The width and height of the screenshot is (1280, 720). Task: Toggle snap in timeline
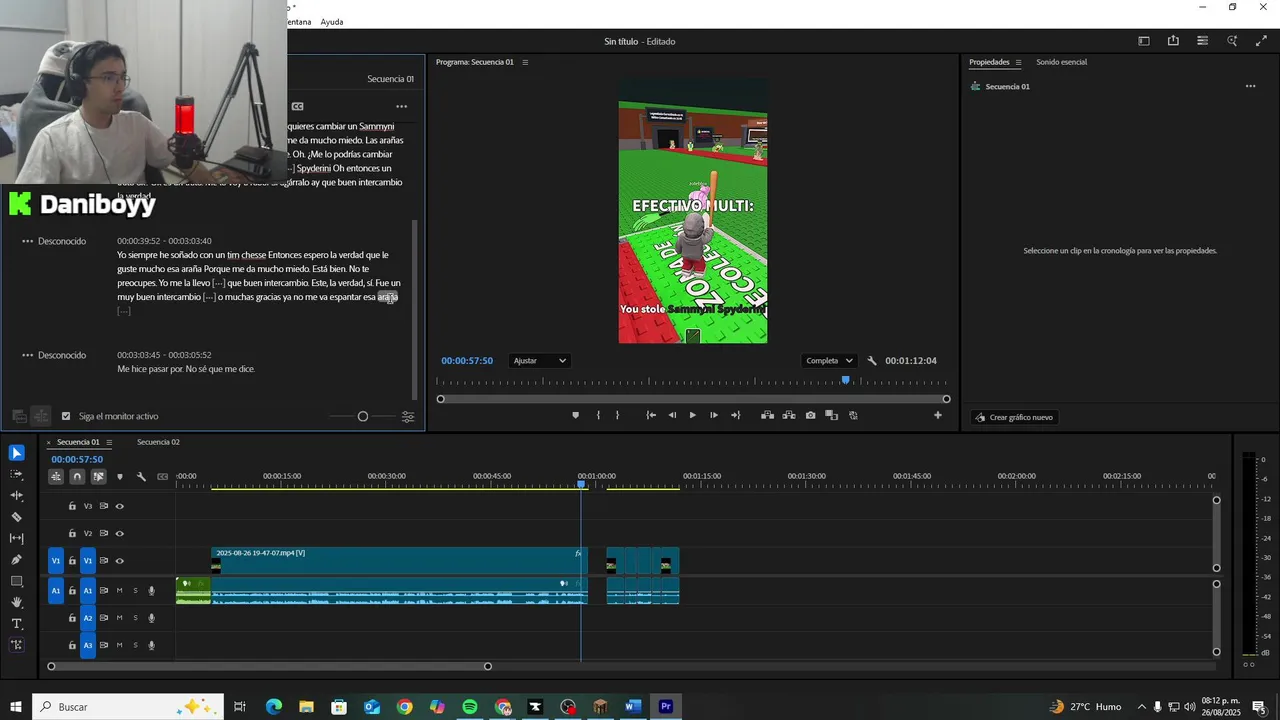coord(77,477)
